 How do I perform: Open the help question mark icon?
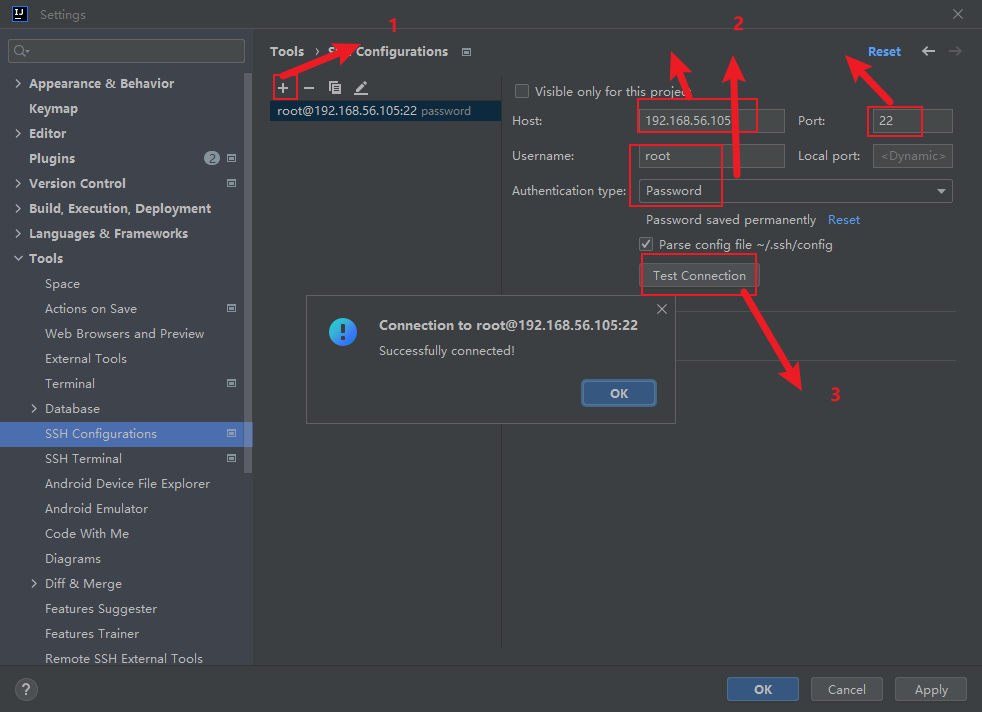coord(26,689)
